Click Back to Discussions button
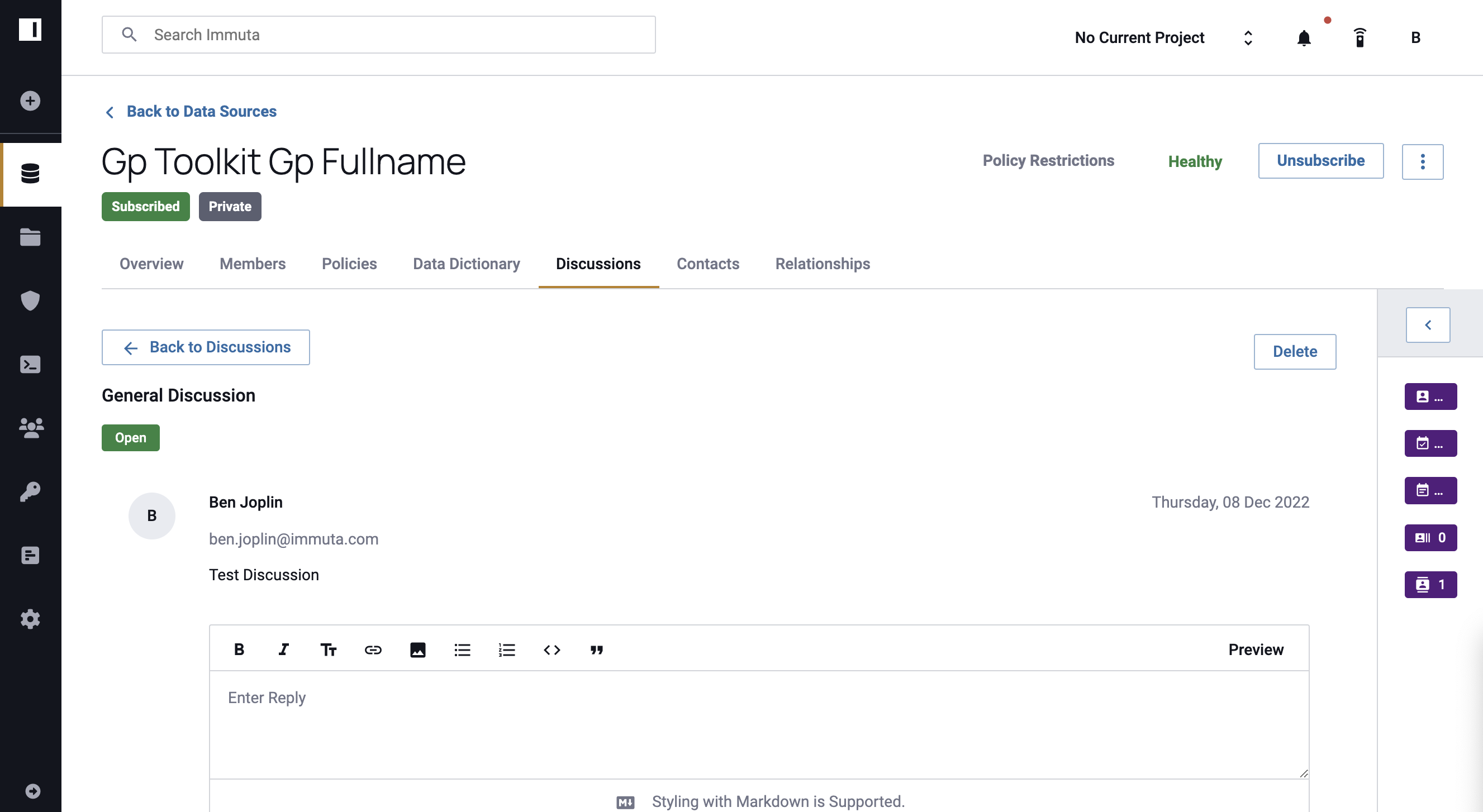 206,347
